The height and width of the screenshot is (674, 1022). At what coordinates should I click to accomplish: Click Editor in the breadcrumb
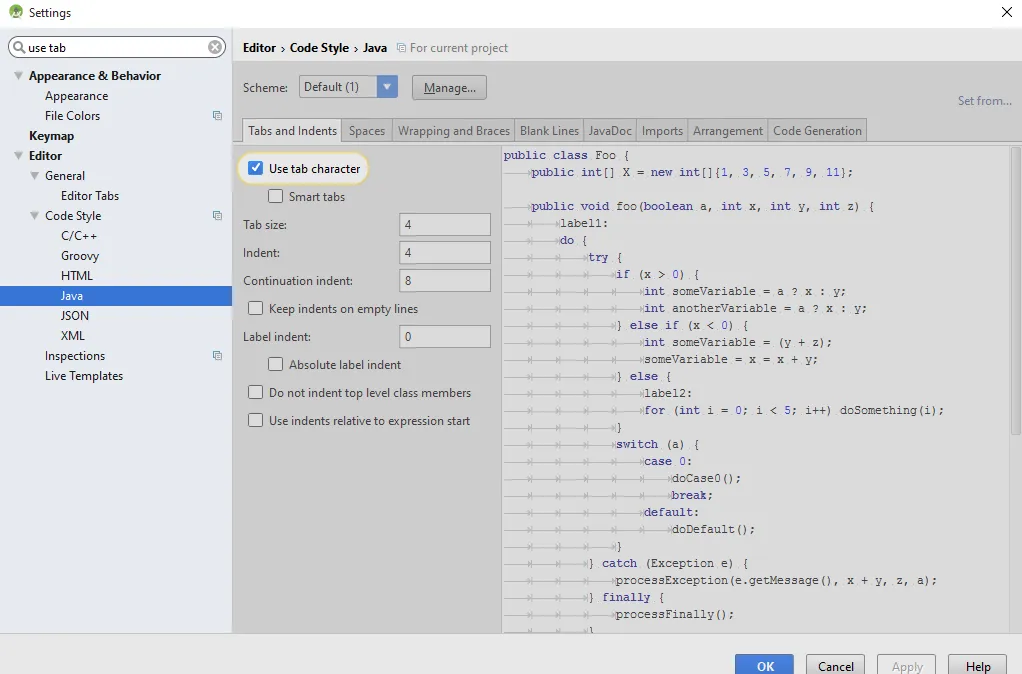[x=259, y=48]
